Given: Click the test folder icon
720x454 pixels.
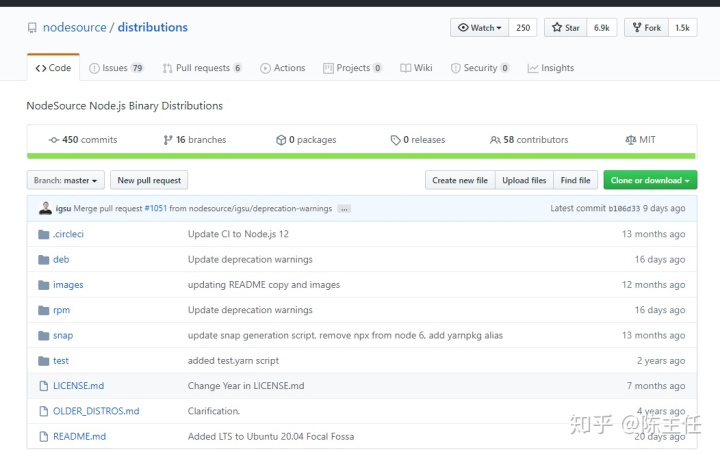Looking at the screenshot, I should [x=44, y=361].
